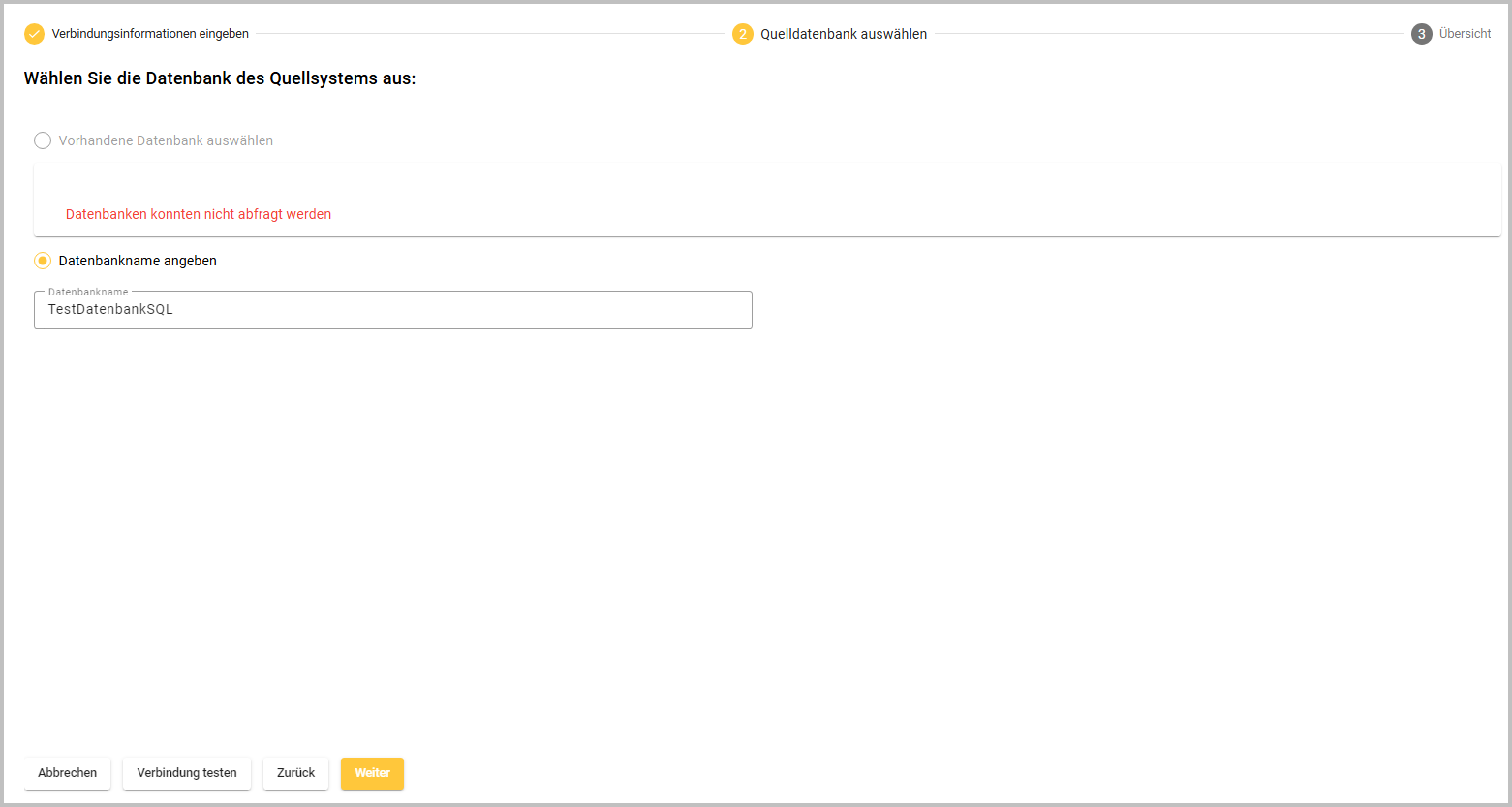Click the step 2 number circle icon
This screenshot has width=1512, height=807.
(743, 34)
